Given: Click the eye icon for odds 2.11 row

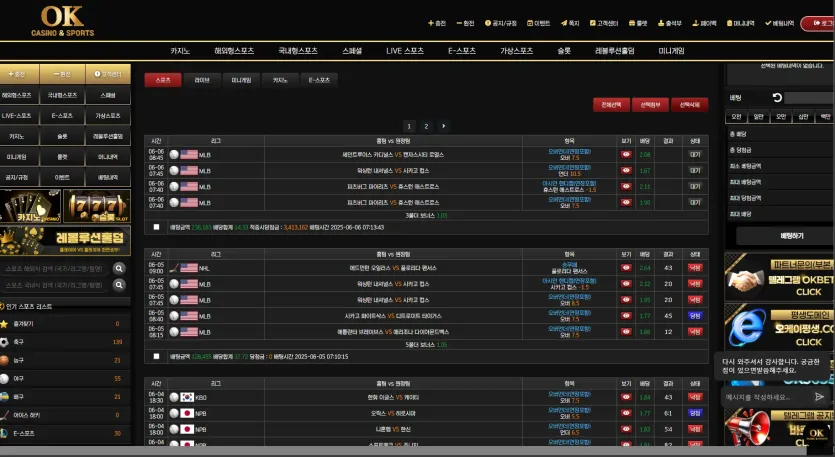Looking at the screenshot, I should 626,186.
